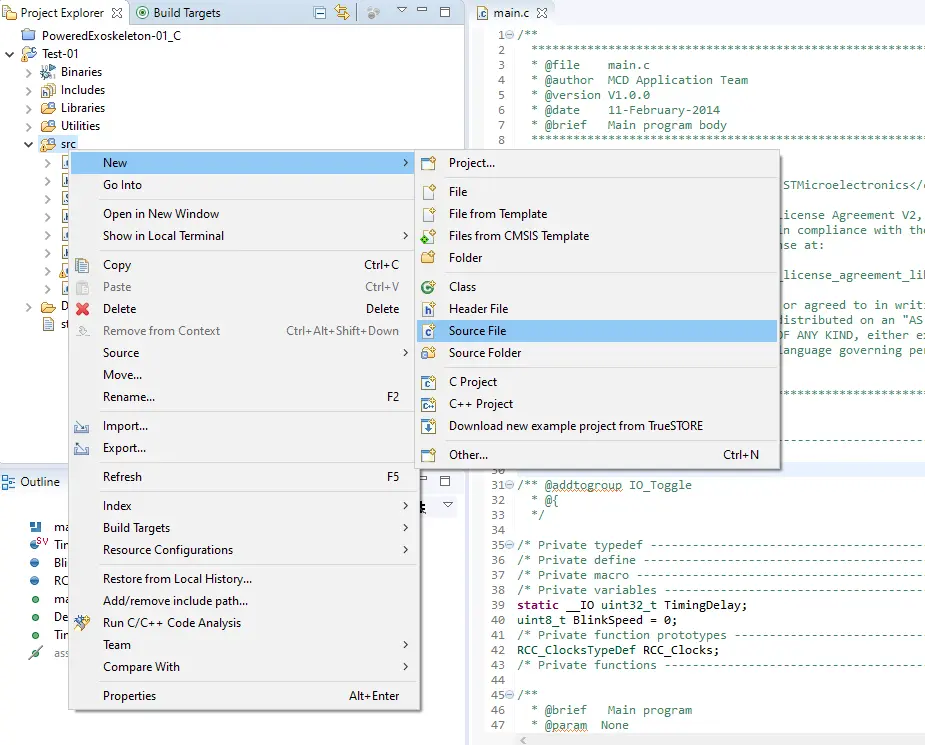Viewport: 925px width, 745px height.
Task: Click the C Project icon
Action: [428, 382]
